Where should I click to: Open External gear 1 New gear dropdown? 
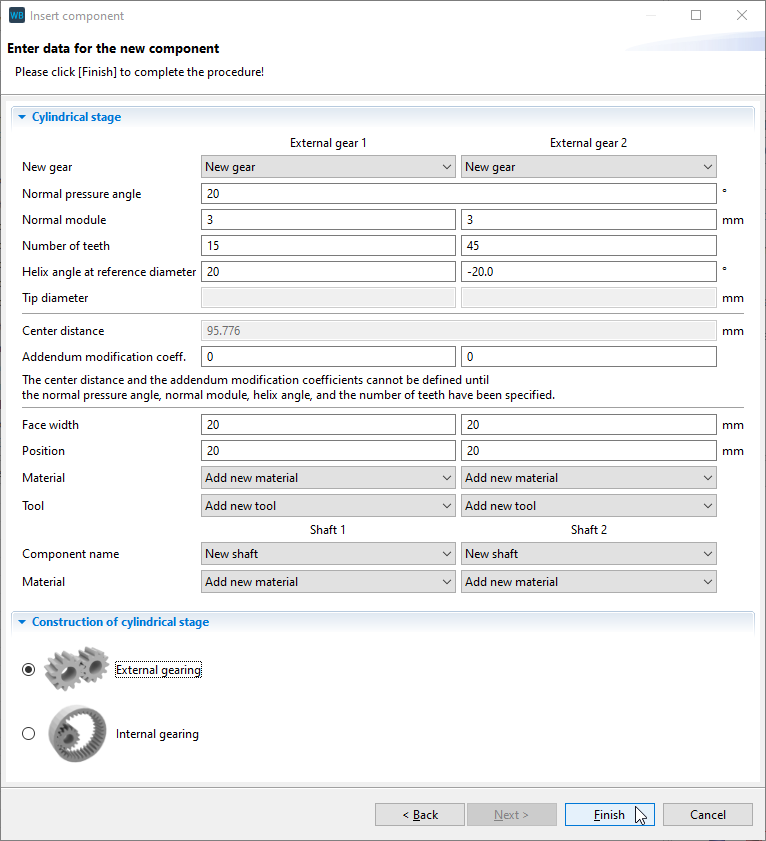pyautogui.click(x=328, y=167)
